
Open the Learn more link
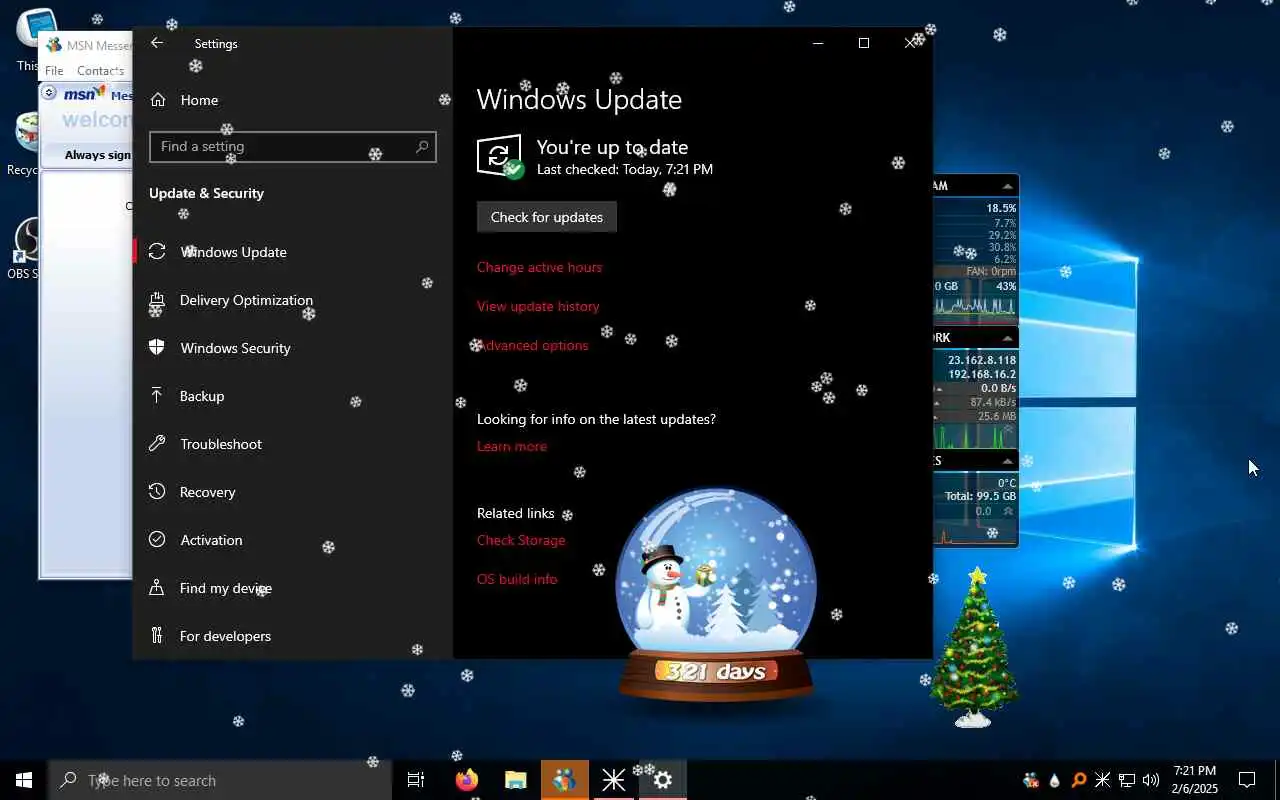pos(512,446)
